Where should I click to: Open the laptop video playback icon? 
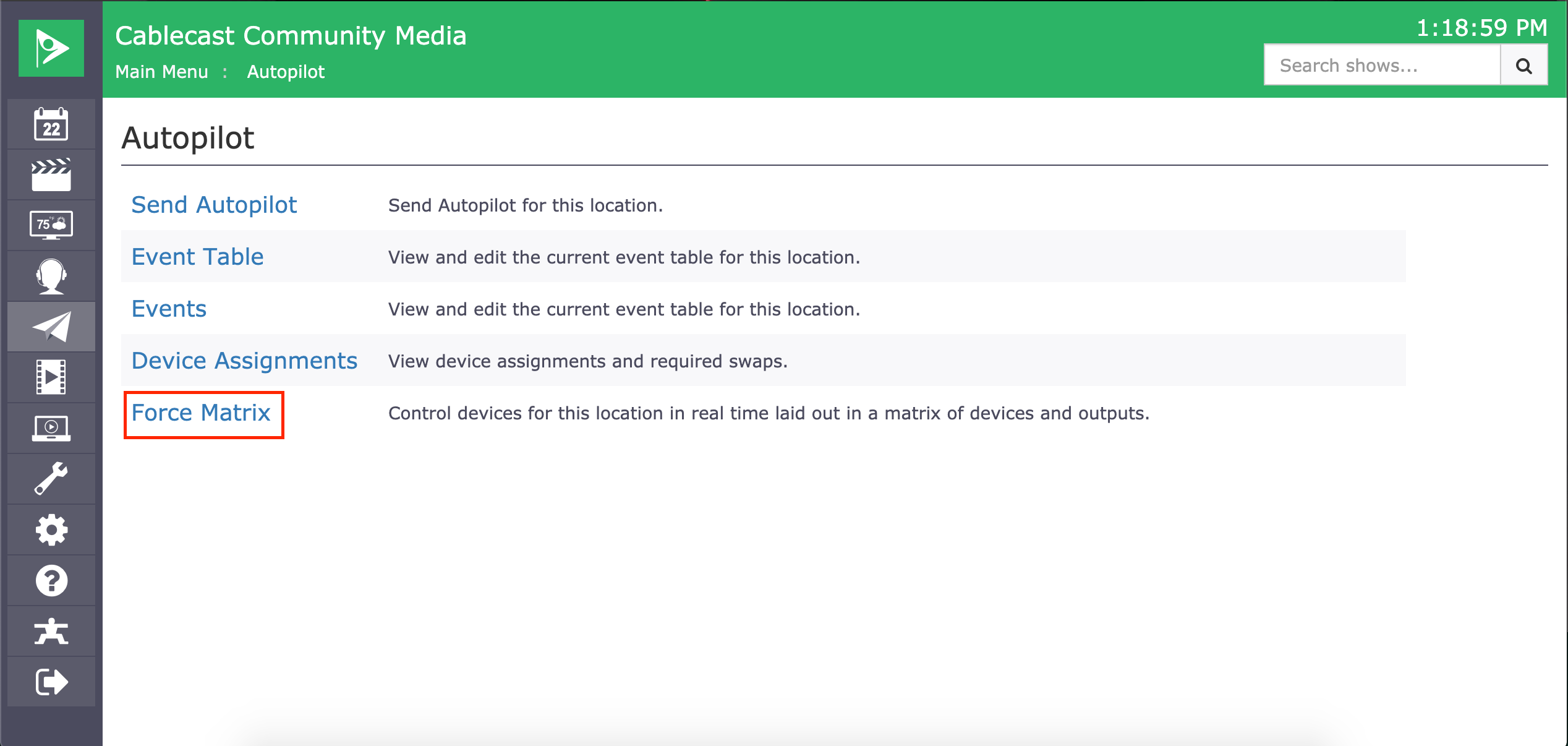pos(51,428)
